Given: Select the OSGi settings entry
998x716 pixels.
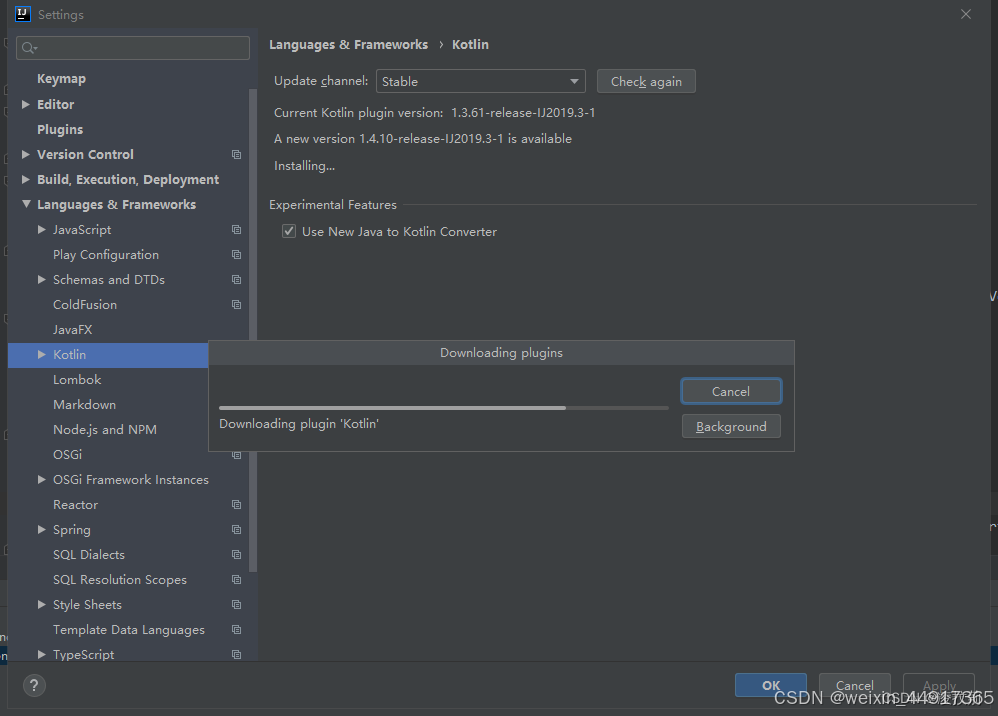Looking at the screenshot, I should [x=67, y=455].
